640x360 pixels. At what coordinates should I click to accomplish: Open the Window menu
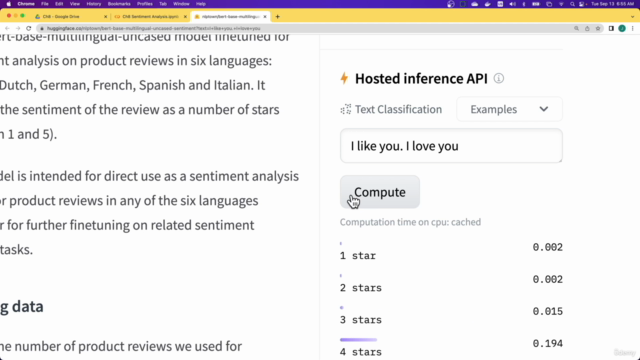[x=181, y=4]
